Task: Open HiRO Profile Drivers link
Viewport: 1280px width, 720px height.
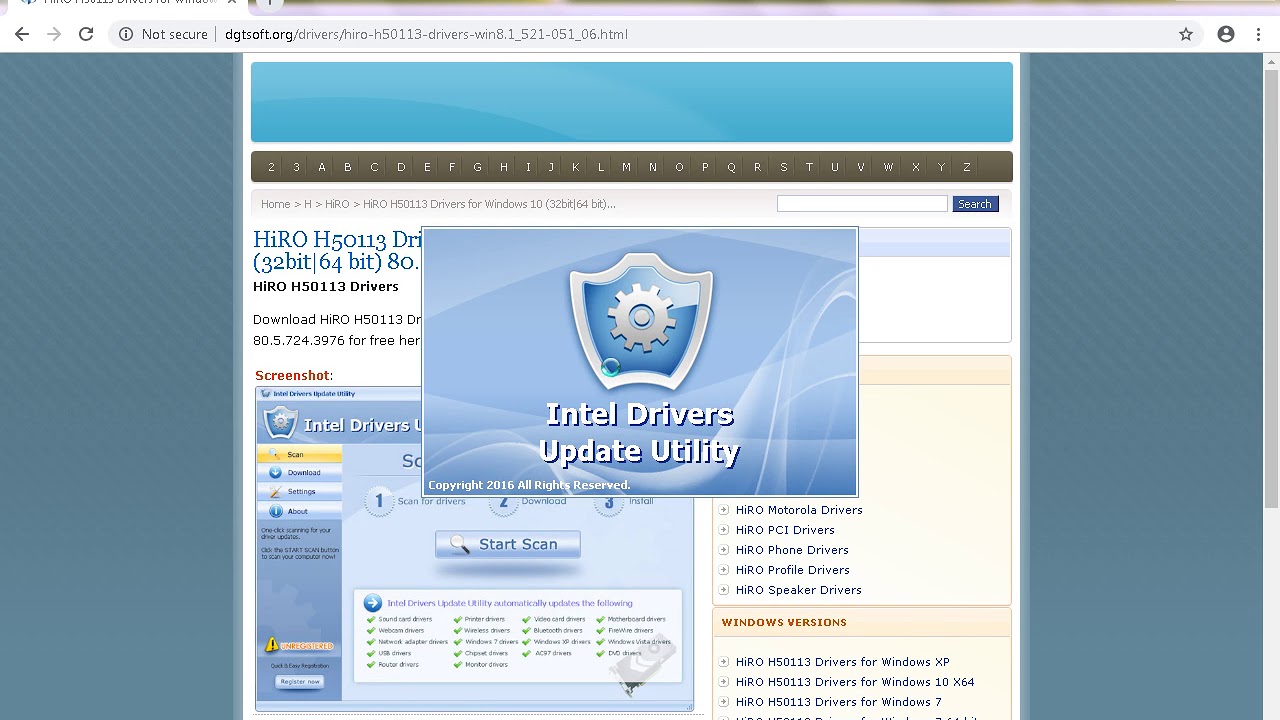Action: click(793, 570)
